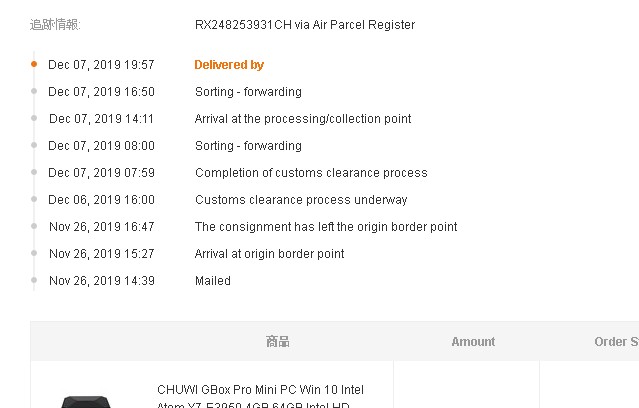Click the 追跡情報 label
Viewport: 639px width, 408px height.
click(55, 25)
